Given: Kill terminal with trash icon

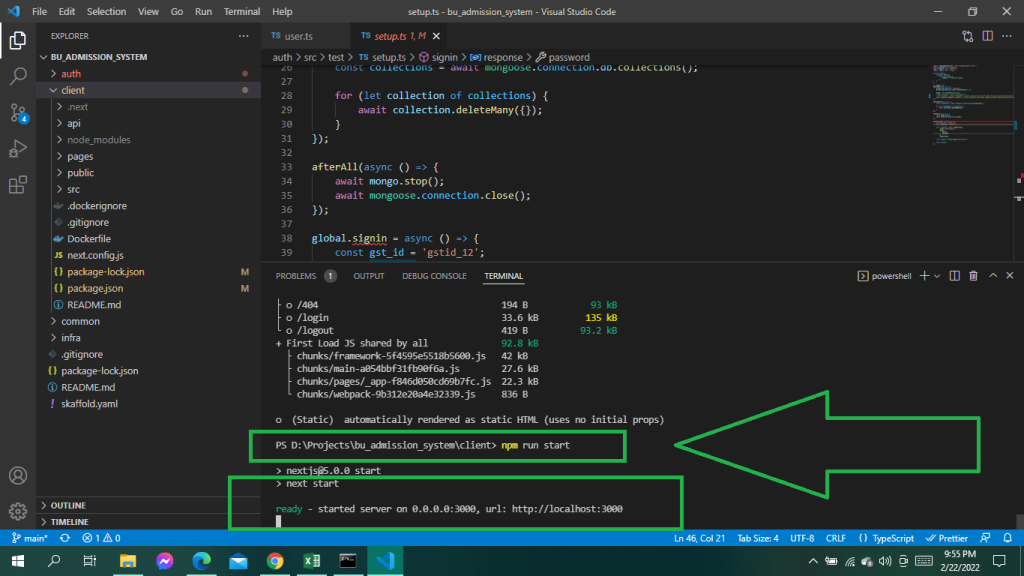Looking at the screenshot, I should pyautogui.click(x=973, y=276).
